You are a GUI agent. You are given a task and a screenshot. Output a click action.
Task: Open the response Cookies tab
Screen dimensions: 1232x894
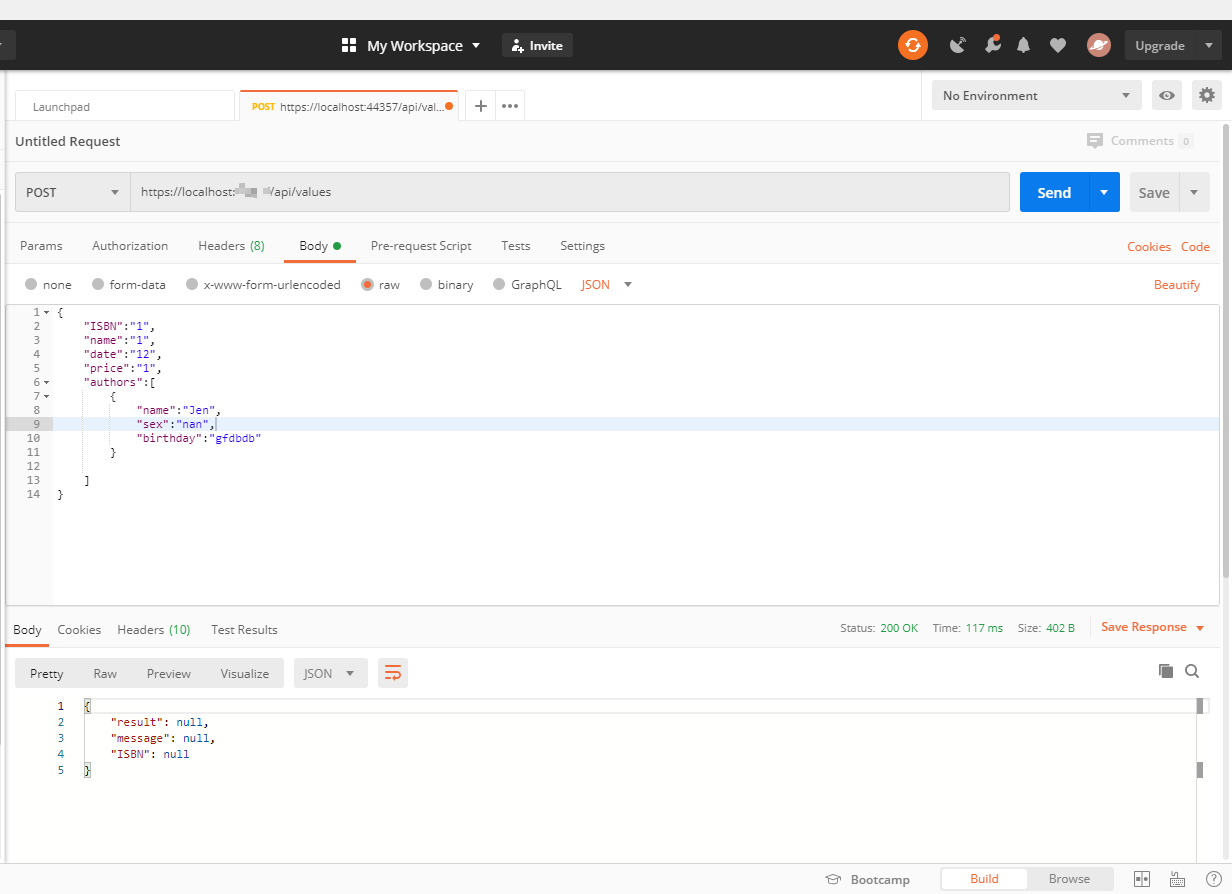coord(79,629)
